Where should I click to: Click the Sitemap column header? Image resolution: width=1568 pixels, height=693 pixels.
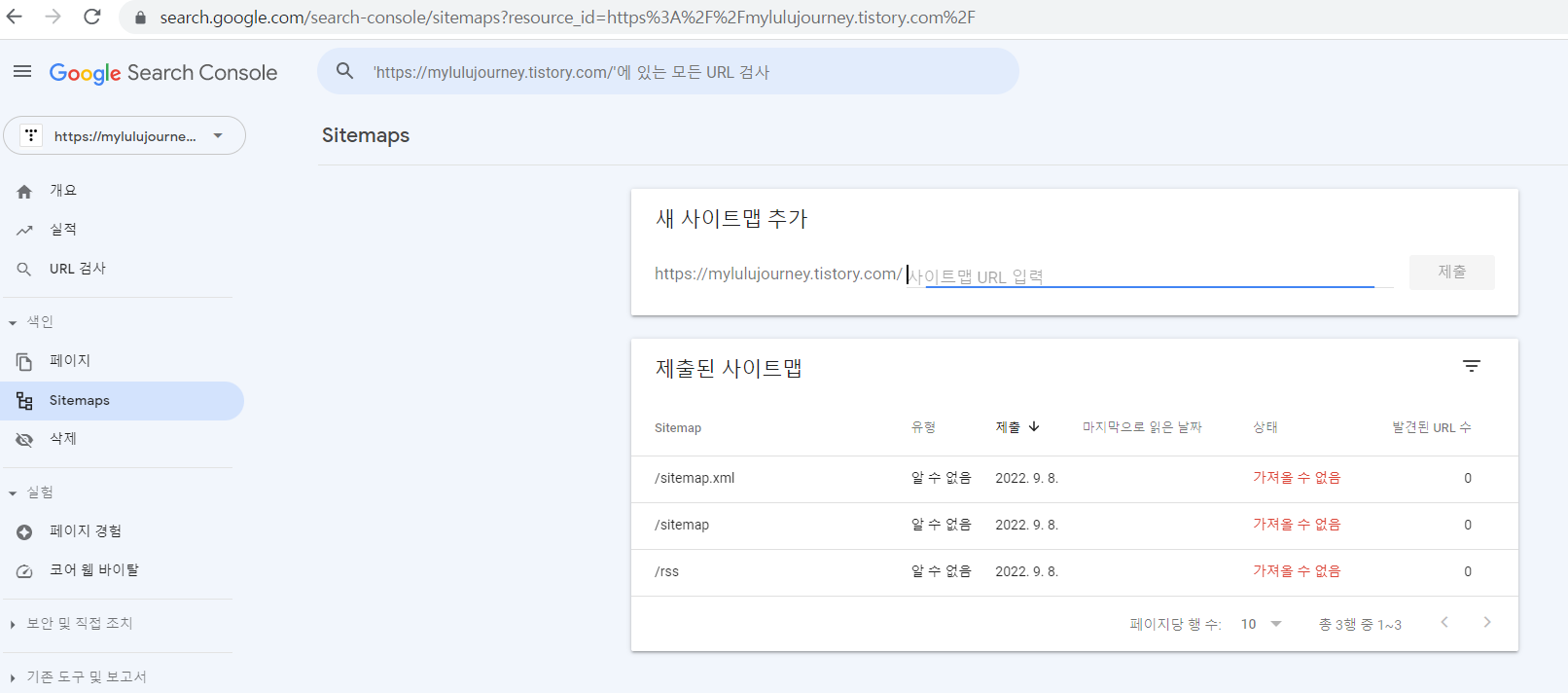point(678,428)
